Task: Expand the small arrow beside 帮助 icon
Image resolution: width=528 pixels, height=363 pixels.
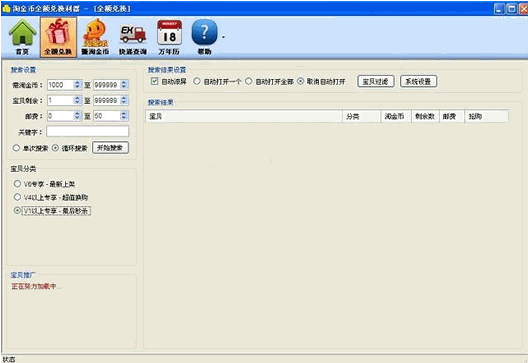Action: point(223,37)
